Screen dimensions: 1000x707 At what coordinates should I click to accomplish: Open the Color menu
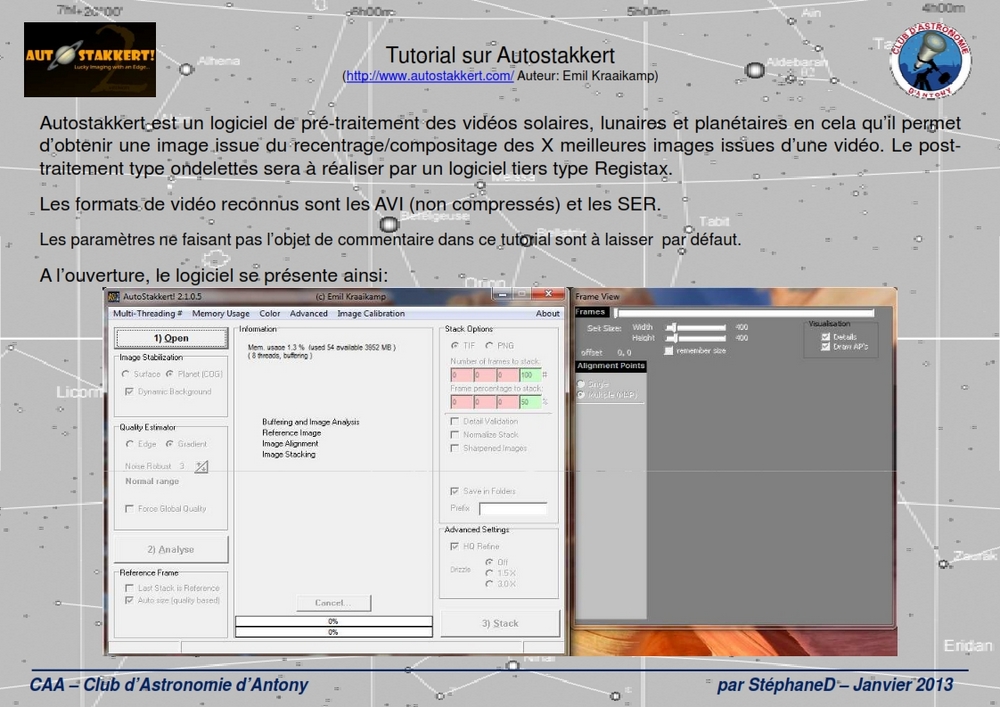tap(270, 314)
